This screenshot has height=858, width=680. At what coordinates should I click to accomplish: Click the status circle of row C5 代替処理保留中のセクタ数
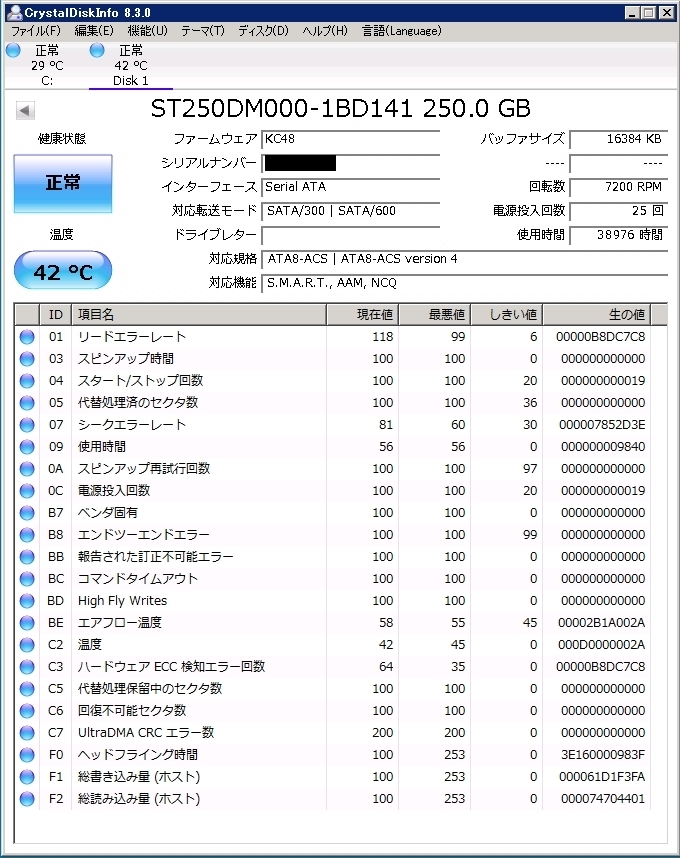[27, 688]
